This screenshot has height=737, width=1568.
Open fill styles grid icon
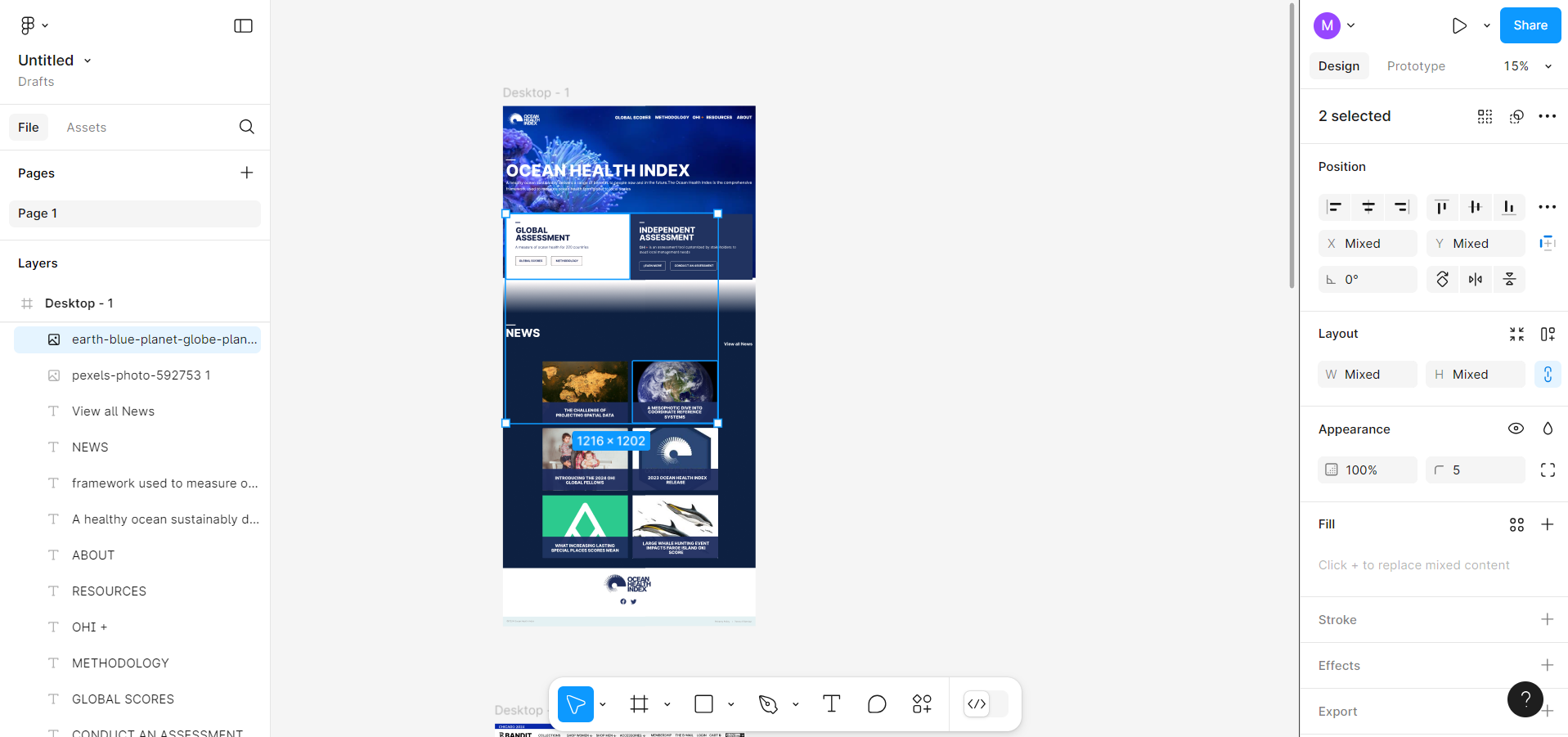pos(1516,524)
